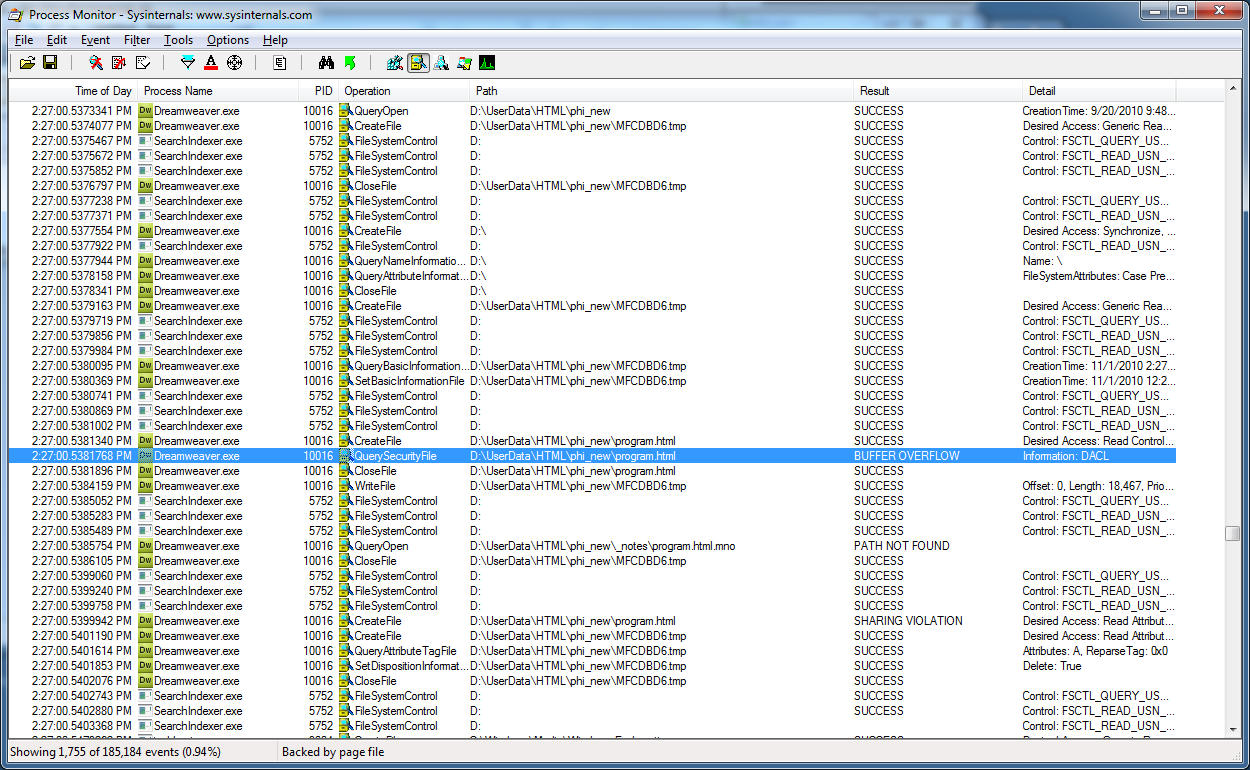Open the File menu
The width and height of the screenshot is (1250, 770).
tap(24, 40)
